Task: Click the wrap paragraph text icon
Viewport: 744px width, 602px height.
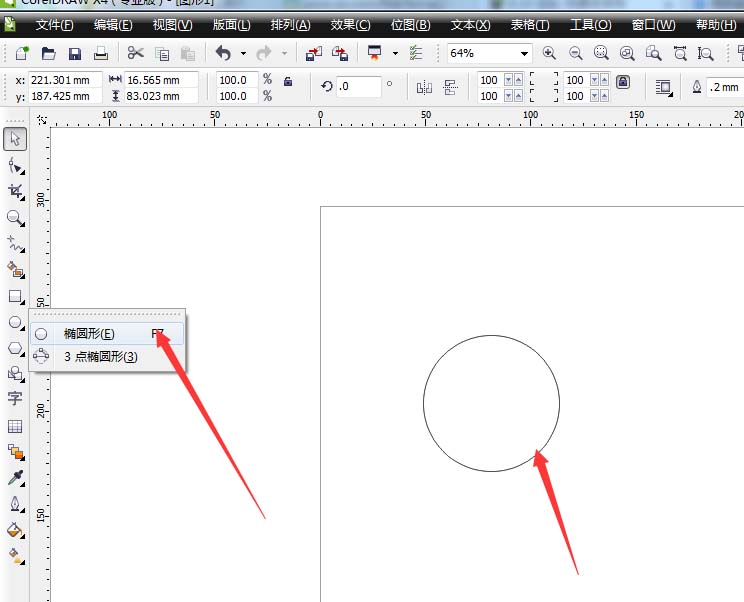Action: pos(664,87)
